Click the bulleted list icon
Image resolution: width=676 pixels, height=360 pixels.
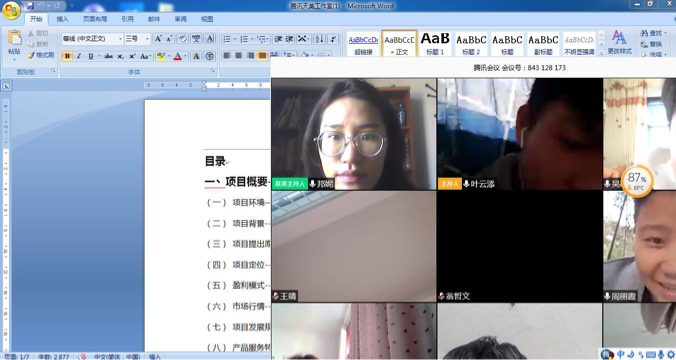(227, 39)
